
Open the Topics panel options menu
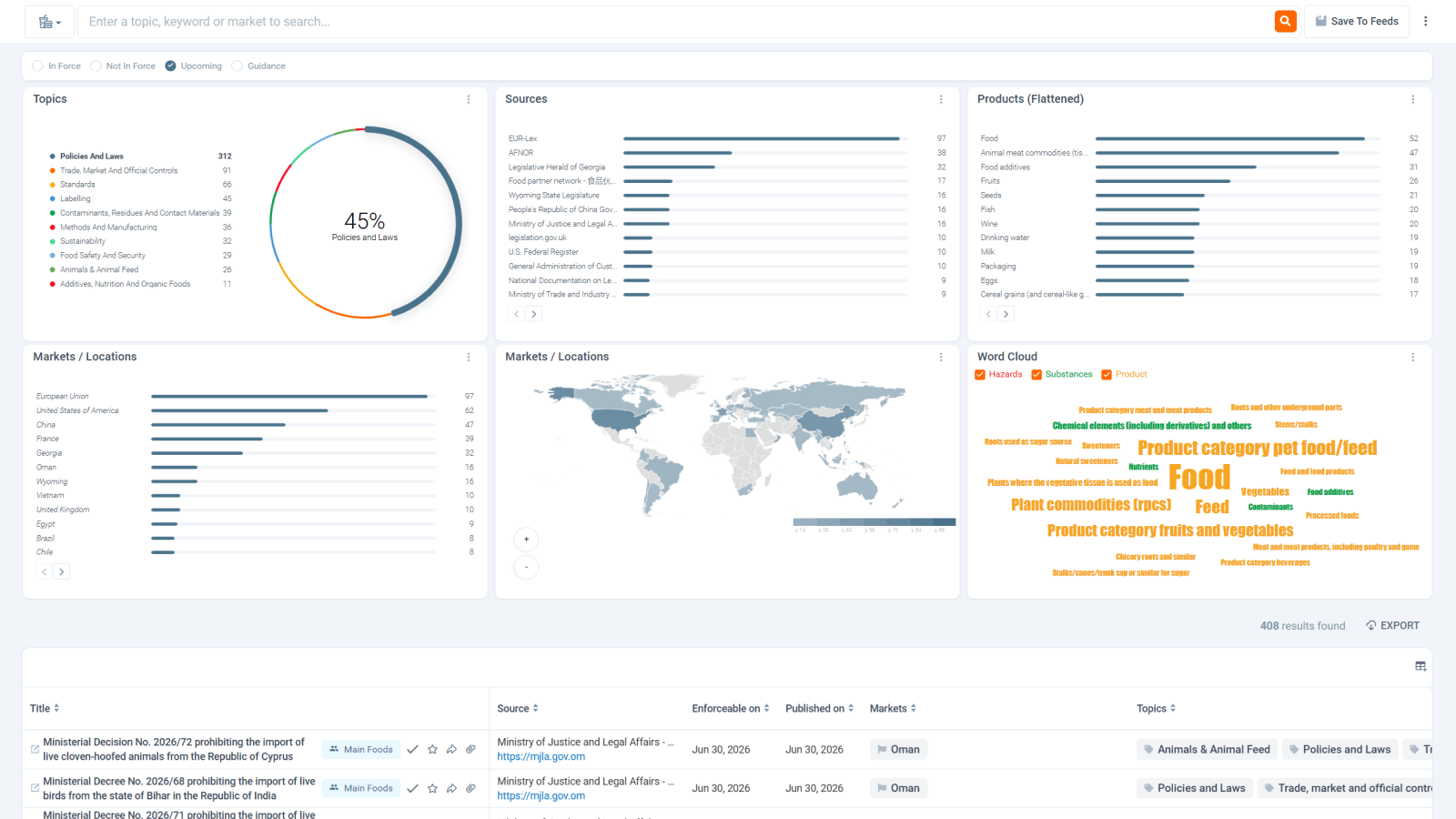(469, 99)
